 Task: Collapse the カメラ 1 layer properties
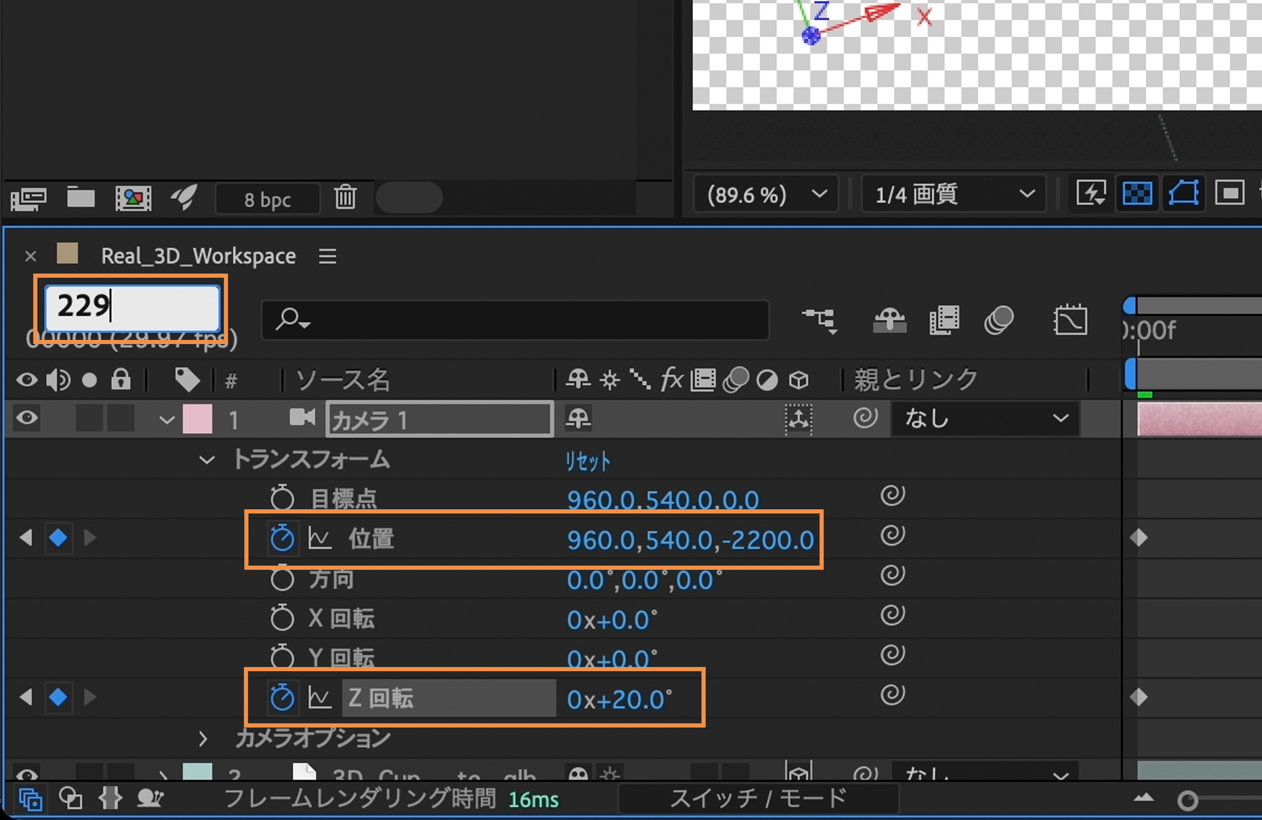[x=167, y=420]
